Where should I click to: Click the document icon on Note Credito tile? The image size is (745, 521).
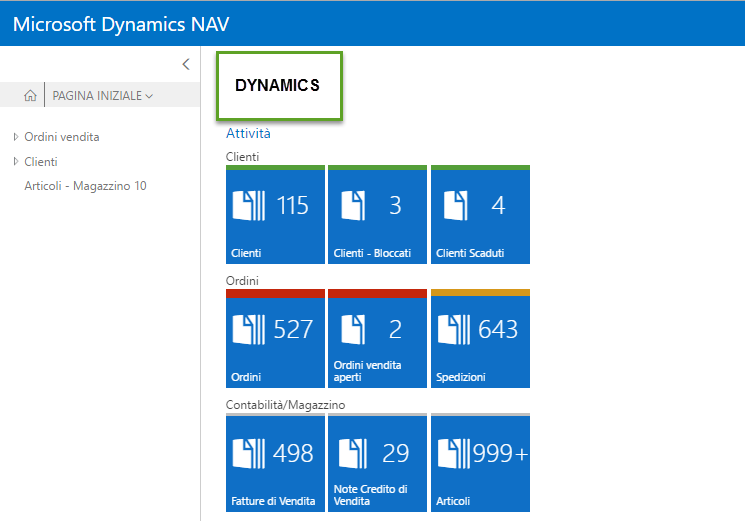353,454
